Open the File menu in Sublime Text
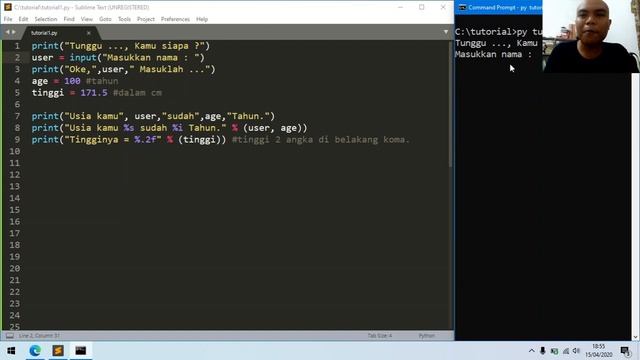This screenshot has width=640, height=360. pyautogui.click(x=8, y=19)
